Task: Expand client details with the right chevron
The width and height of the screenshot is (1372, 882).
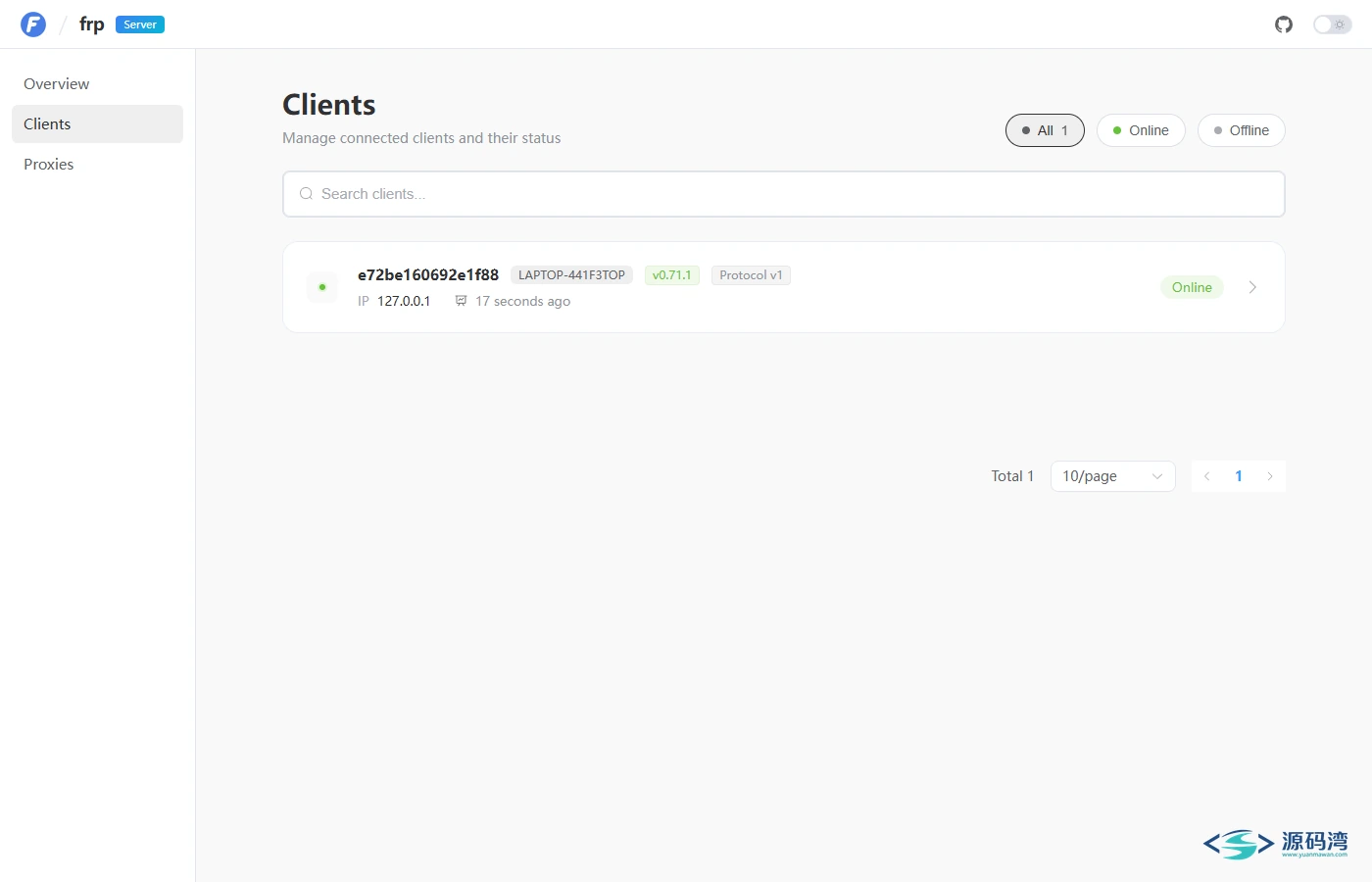Action: 1252,287
